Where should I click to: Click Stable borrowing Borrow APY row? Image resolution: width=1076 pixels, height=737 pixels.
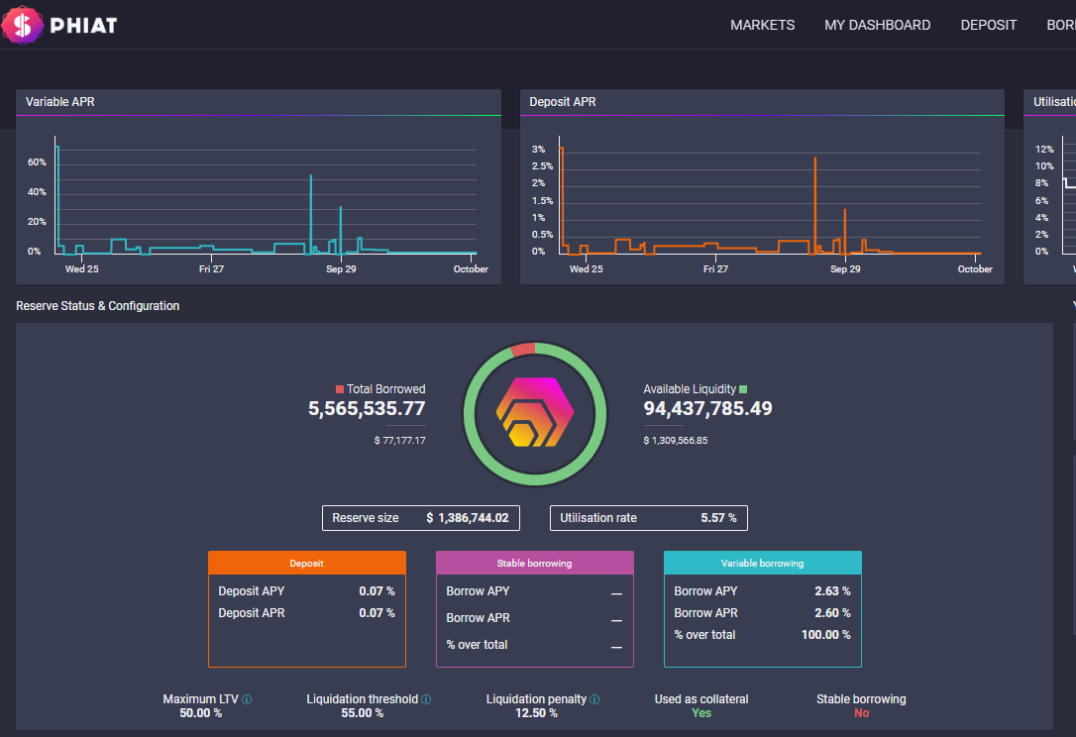click(535, 592)
